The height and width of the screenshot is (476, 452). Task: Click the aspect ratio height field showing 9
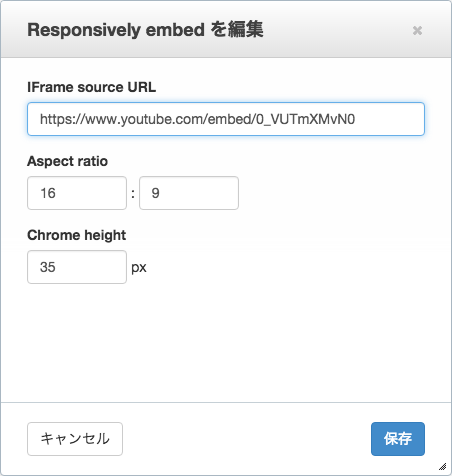coord(189,193)
